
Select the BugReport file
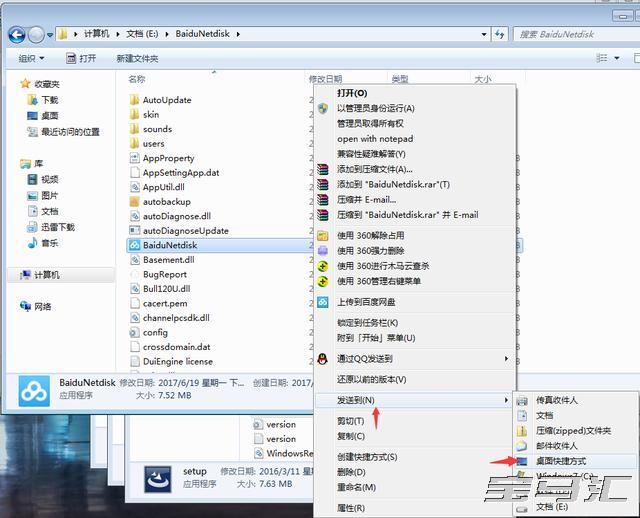(x=164, y=274)
